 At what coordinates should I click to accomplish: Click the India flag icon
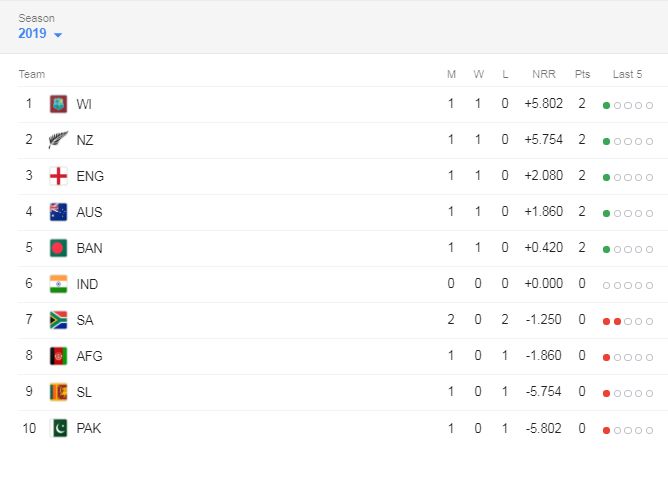tap(58, 284)
